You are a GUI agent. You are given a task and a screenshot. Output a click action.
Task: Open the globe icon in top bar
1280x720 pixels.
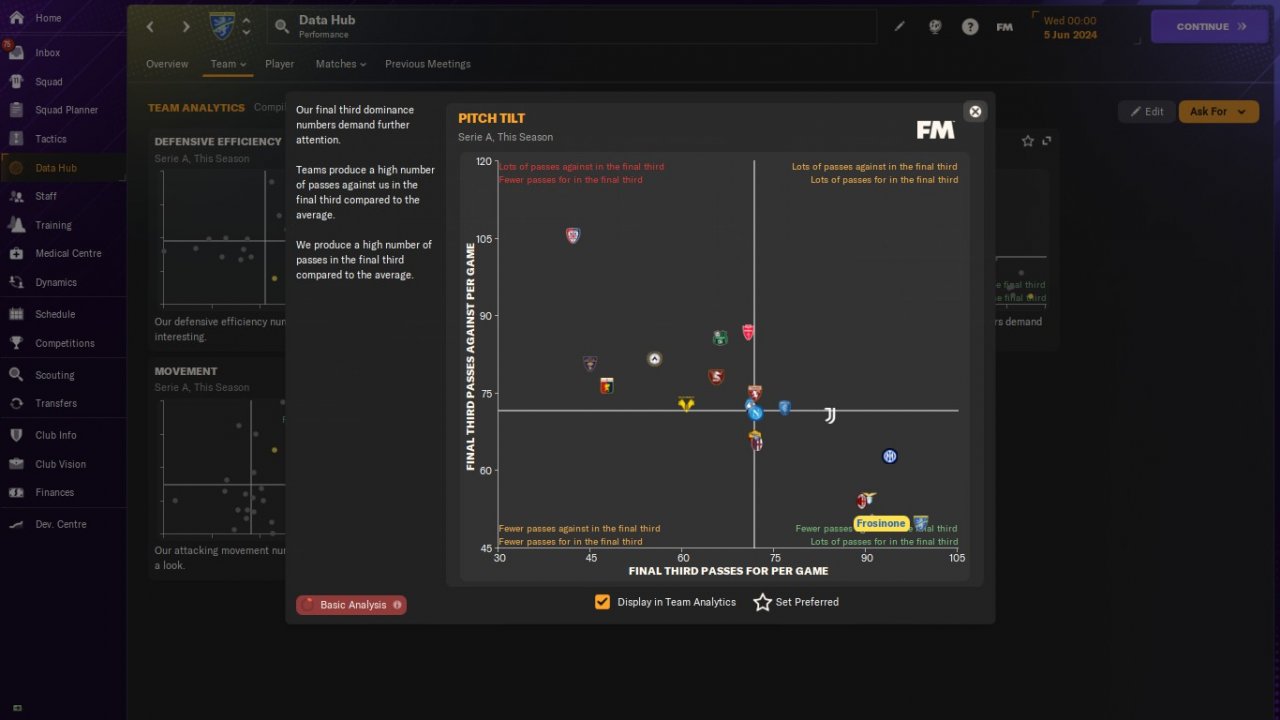coord(935,27)
